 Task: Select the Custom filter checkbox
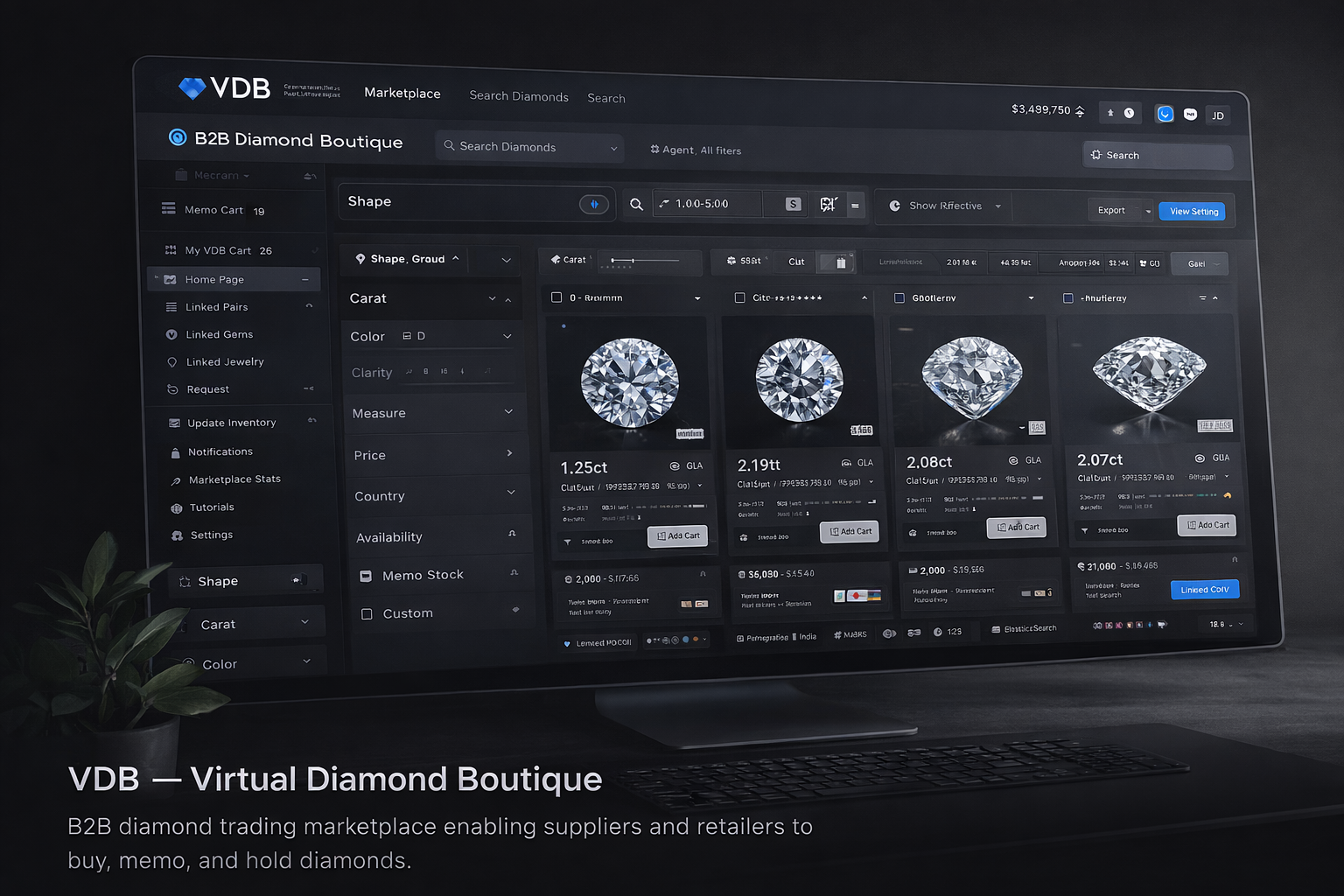click(x=368, y=613)
